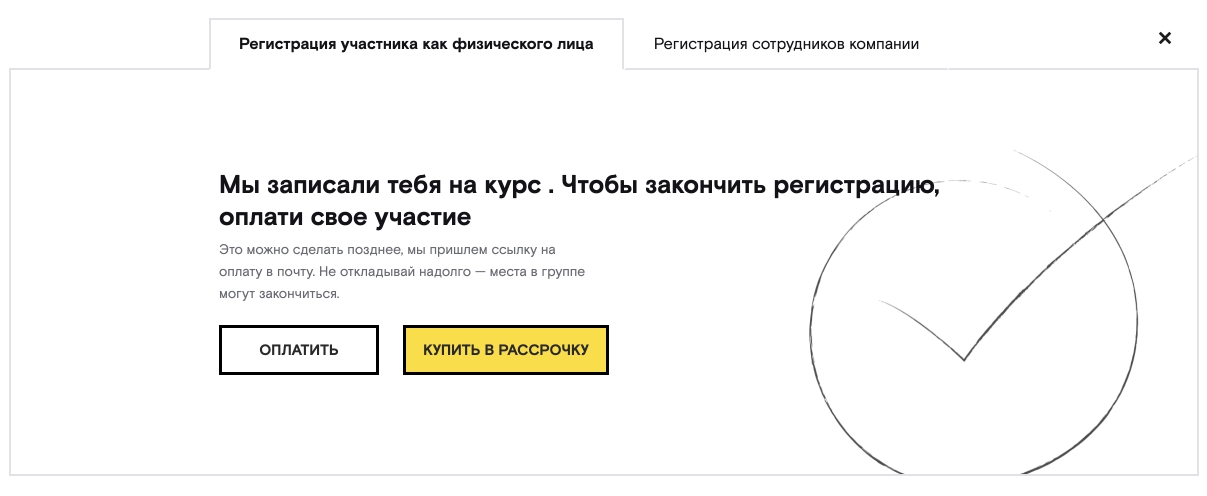The image size is (1207, 496).
Task: Click heading words "Чтобы закончить регистрацию"
Action: pyautogui.click(x=750, y=187)
